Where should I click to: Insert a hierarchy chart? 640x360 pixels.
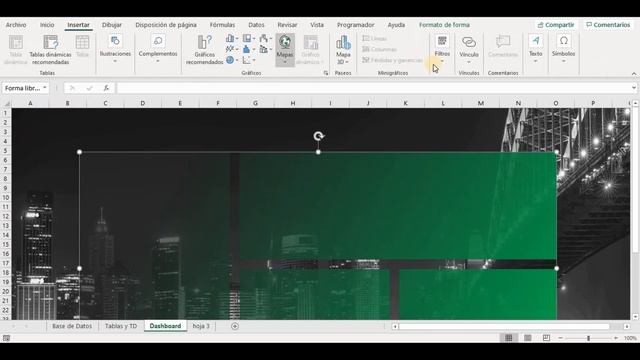(x=247, y=38)
